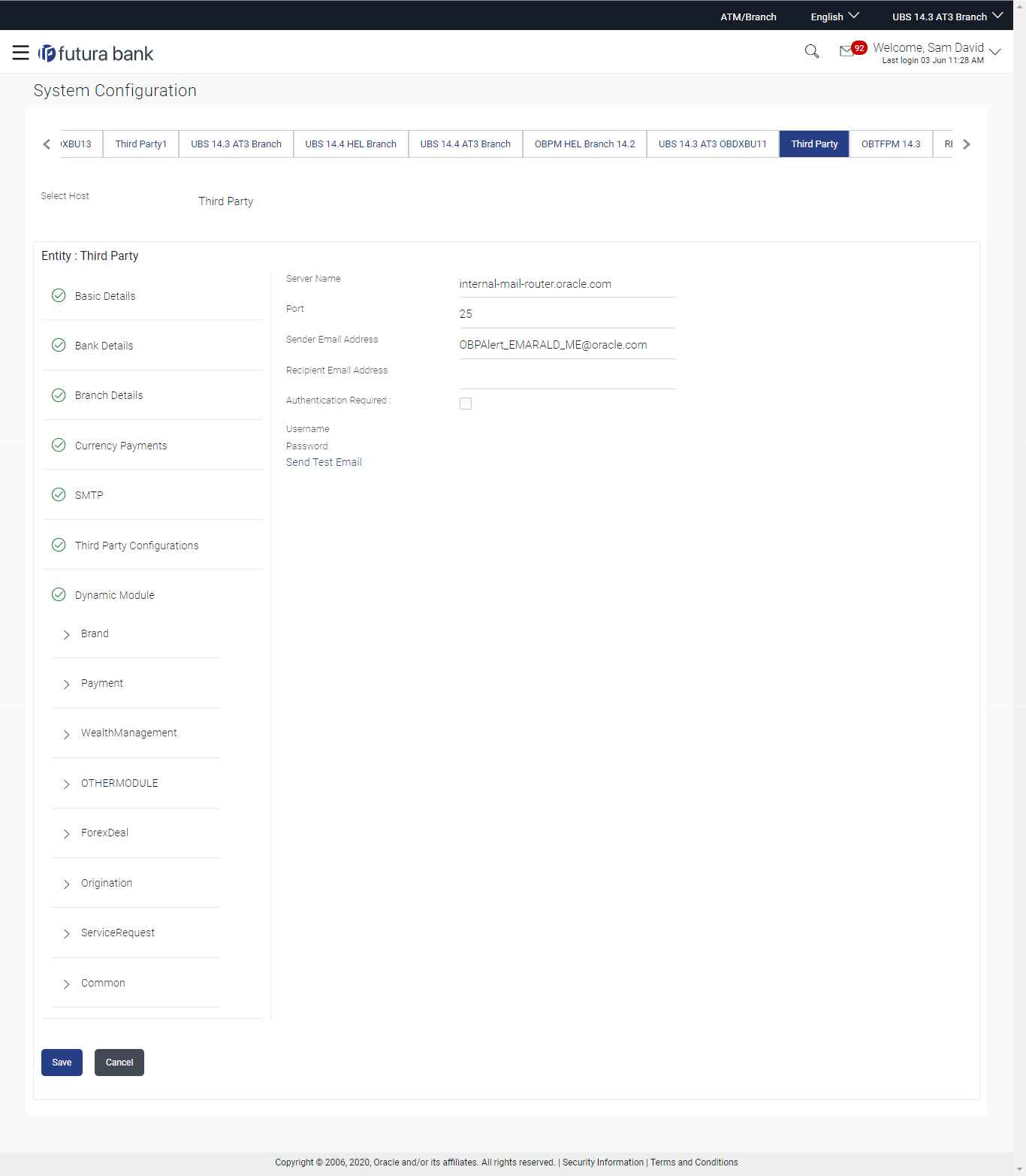Switch to Third Party1 tab
Screen dimensions: 1026x1176
141,144
